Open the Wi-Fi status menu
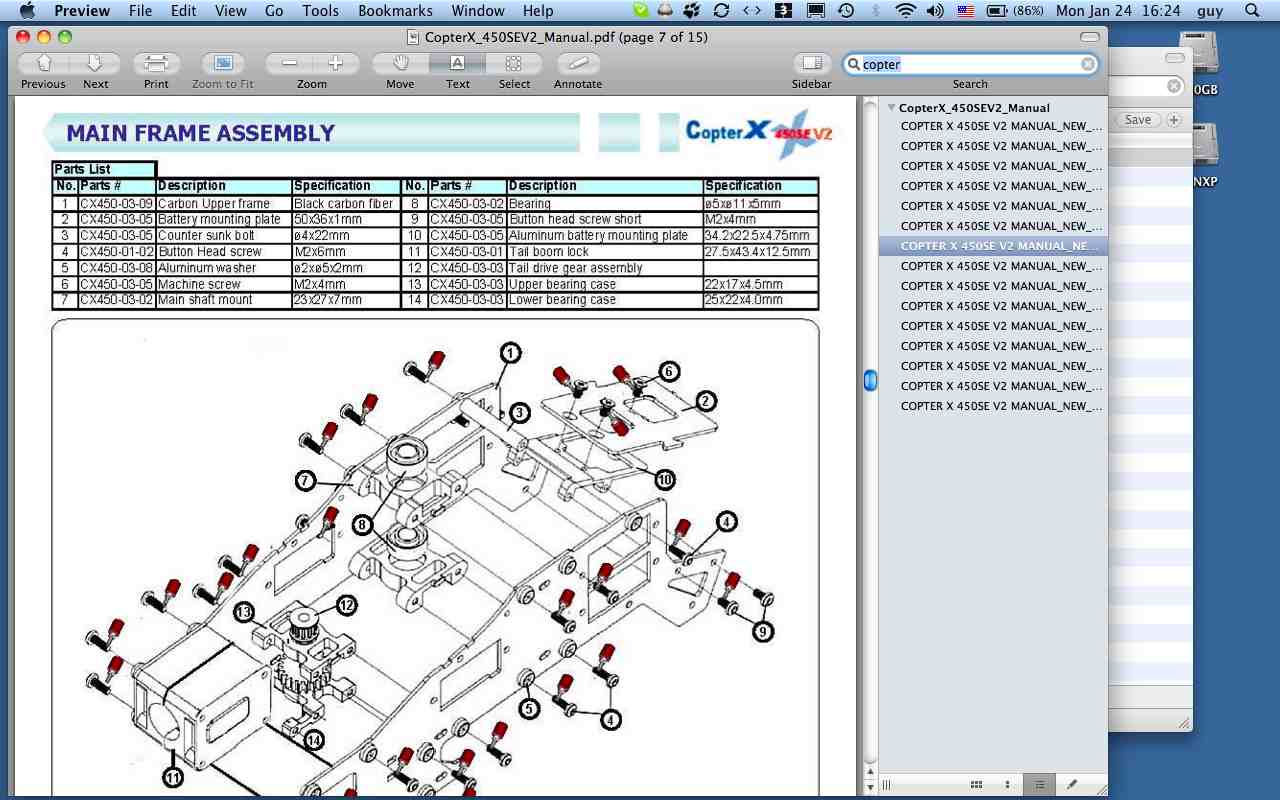 pos(906,11)
